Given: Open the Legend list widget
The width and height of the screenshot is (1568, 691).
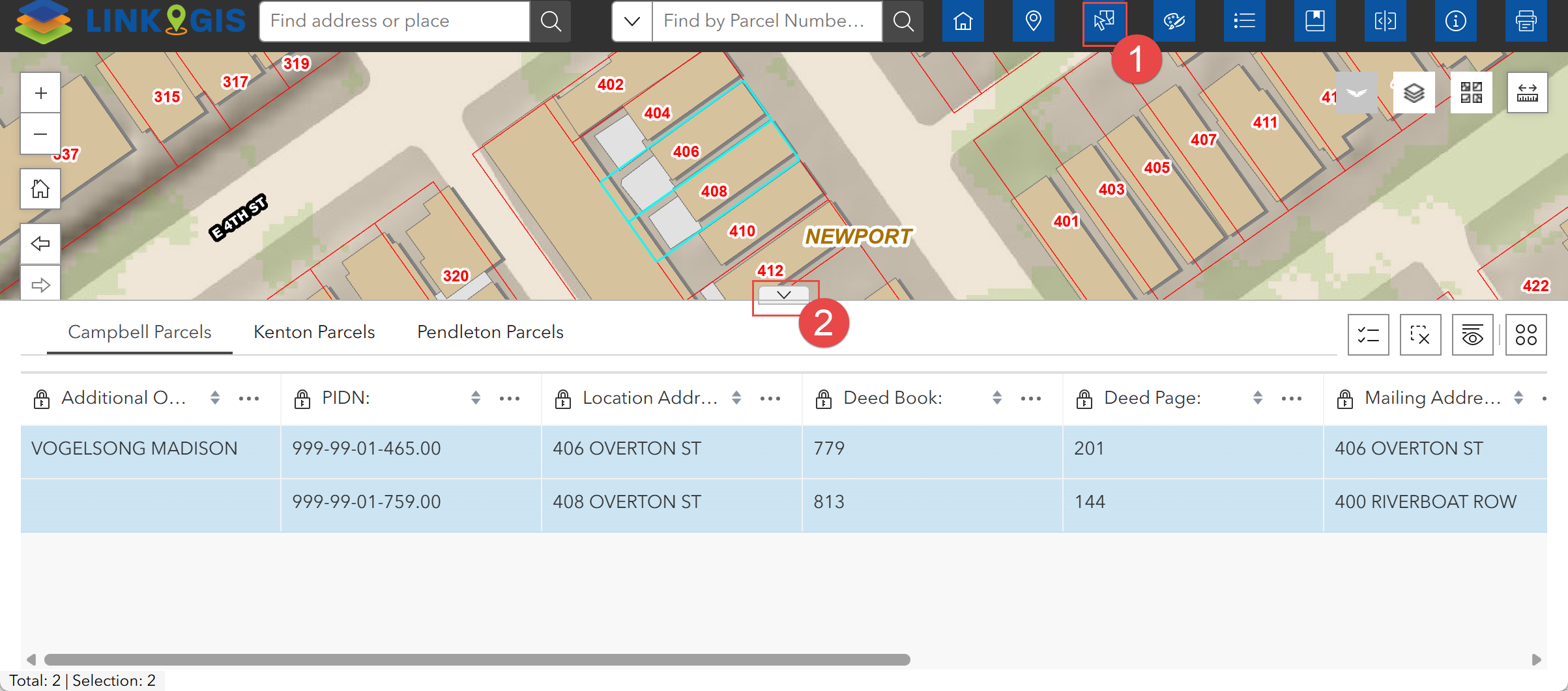Looking at the screenshot, I should point(1244,21).
